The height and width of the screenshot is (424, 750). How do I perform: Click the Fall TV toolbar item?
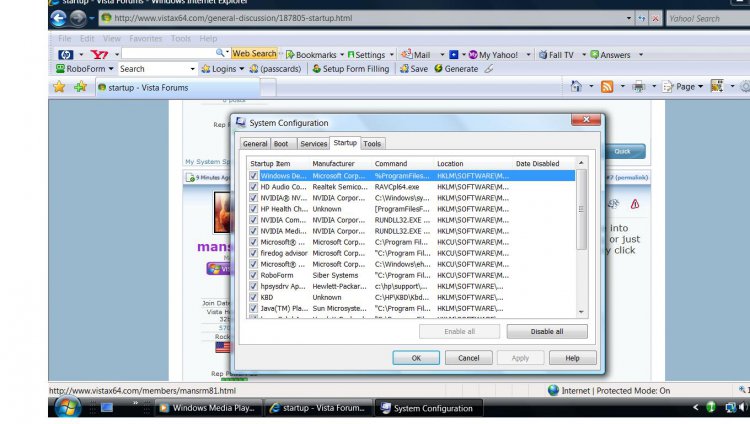coord(556,55)
